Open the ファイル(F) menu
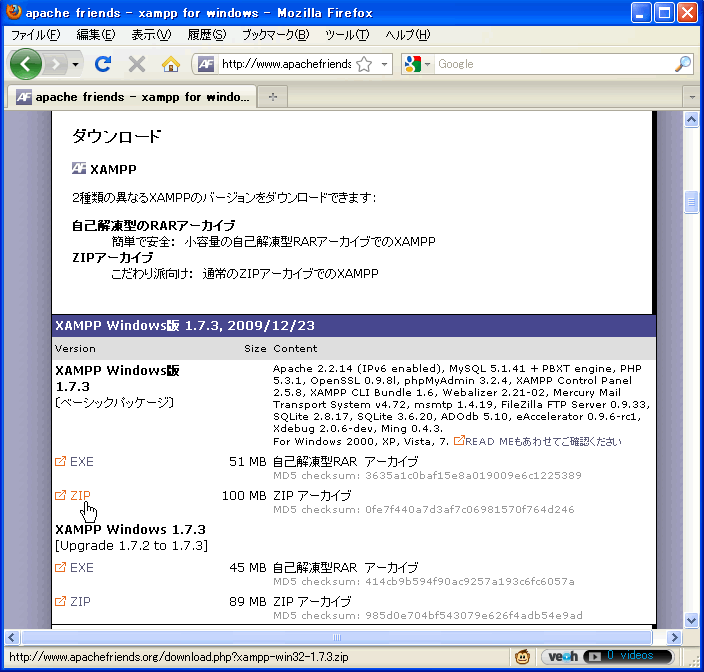 click(x=35, y=35)
